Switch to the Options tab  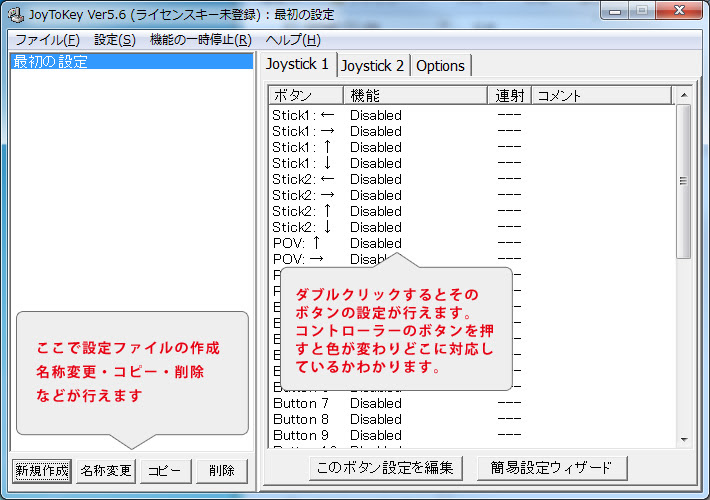pyautogui.click(x=440, y=66)
